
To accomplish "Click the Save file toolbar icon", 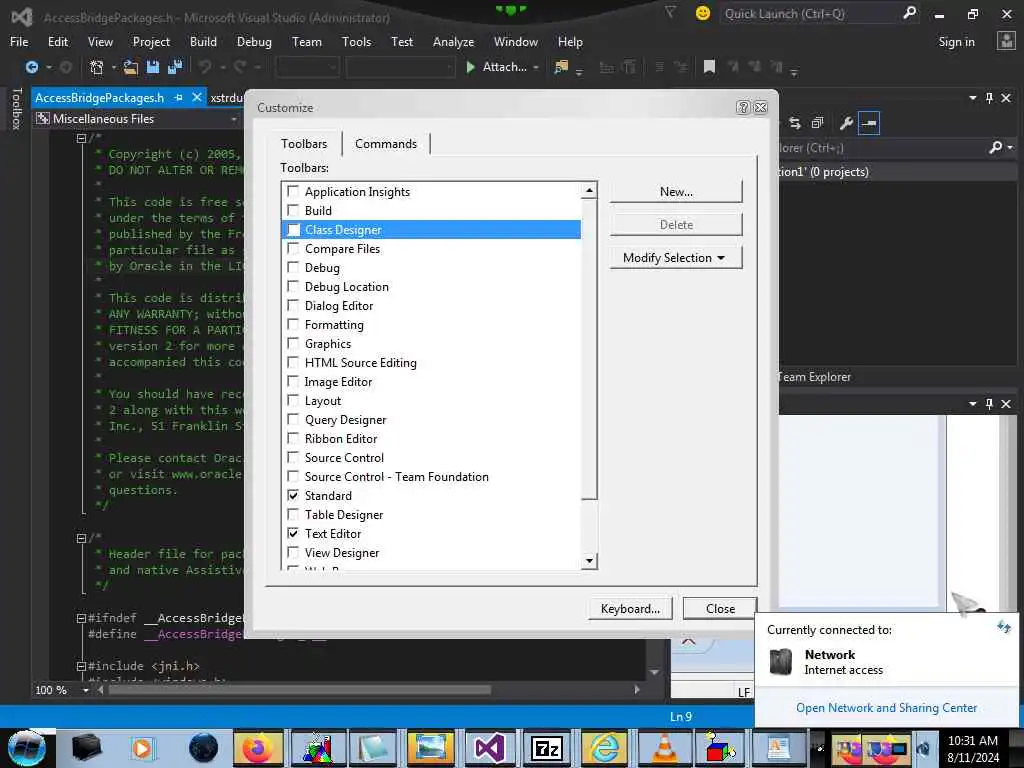I will pyautogui.click(x=153, y=67).
